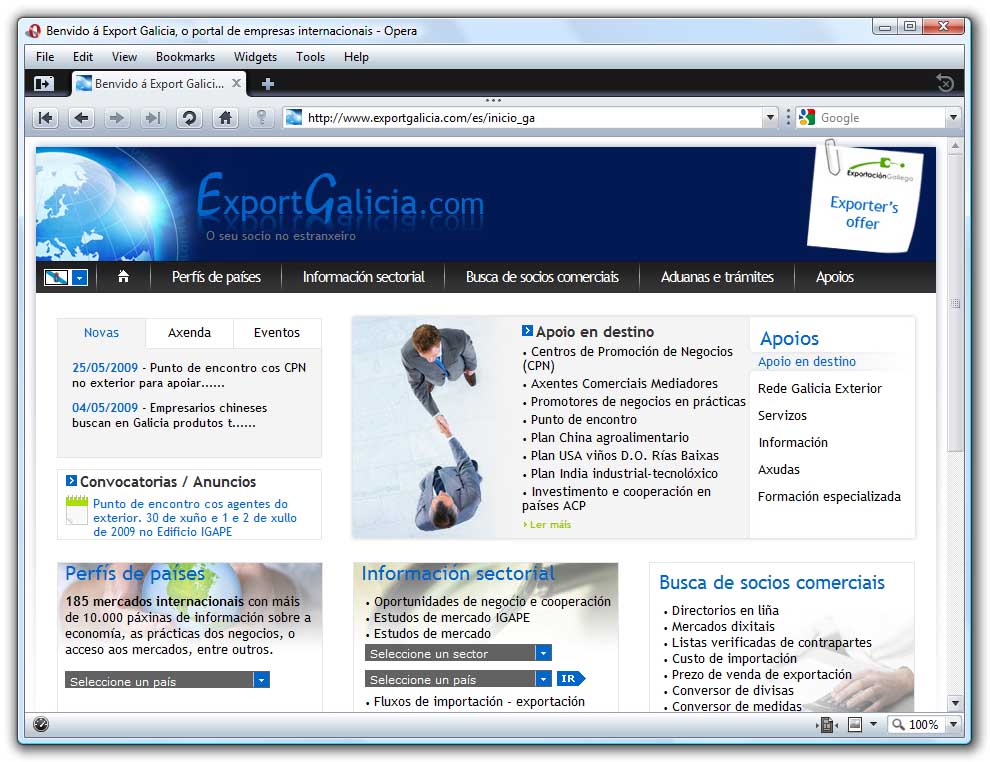Click the site favicon in the address bar
The height and width of the screenshot is (762, 990).
294,117
